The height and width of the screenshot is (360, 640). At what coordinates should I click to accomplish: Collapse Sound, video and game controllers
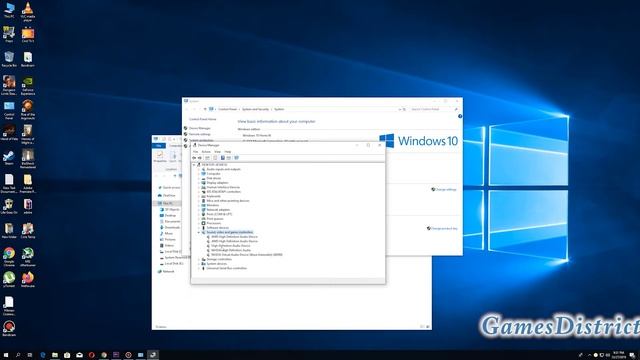tap(199, 232)
